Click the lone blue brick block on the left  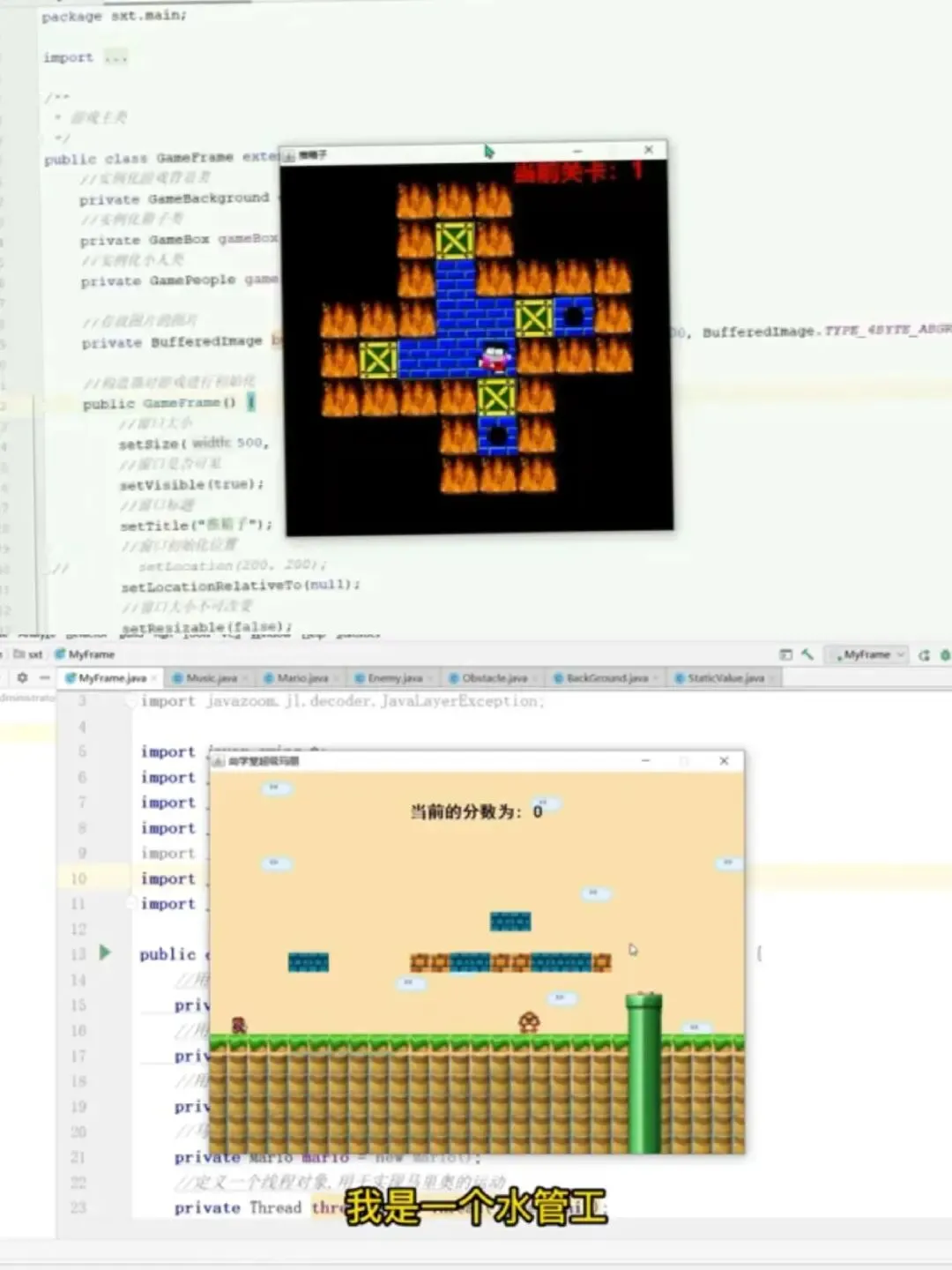(x=309, y=962)
